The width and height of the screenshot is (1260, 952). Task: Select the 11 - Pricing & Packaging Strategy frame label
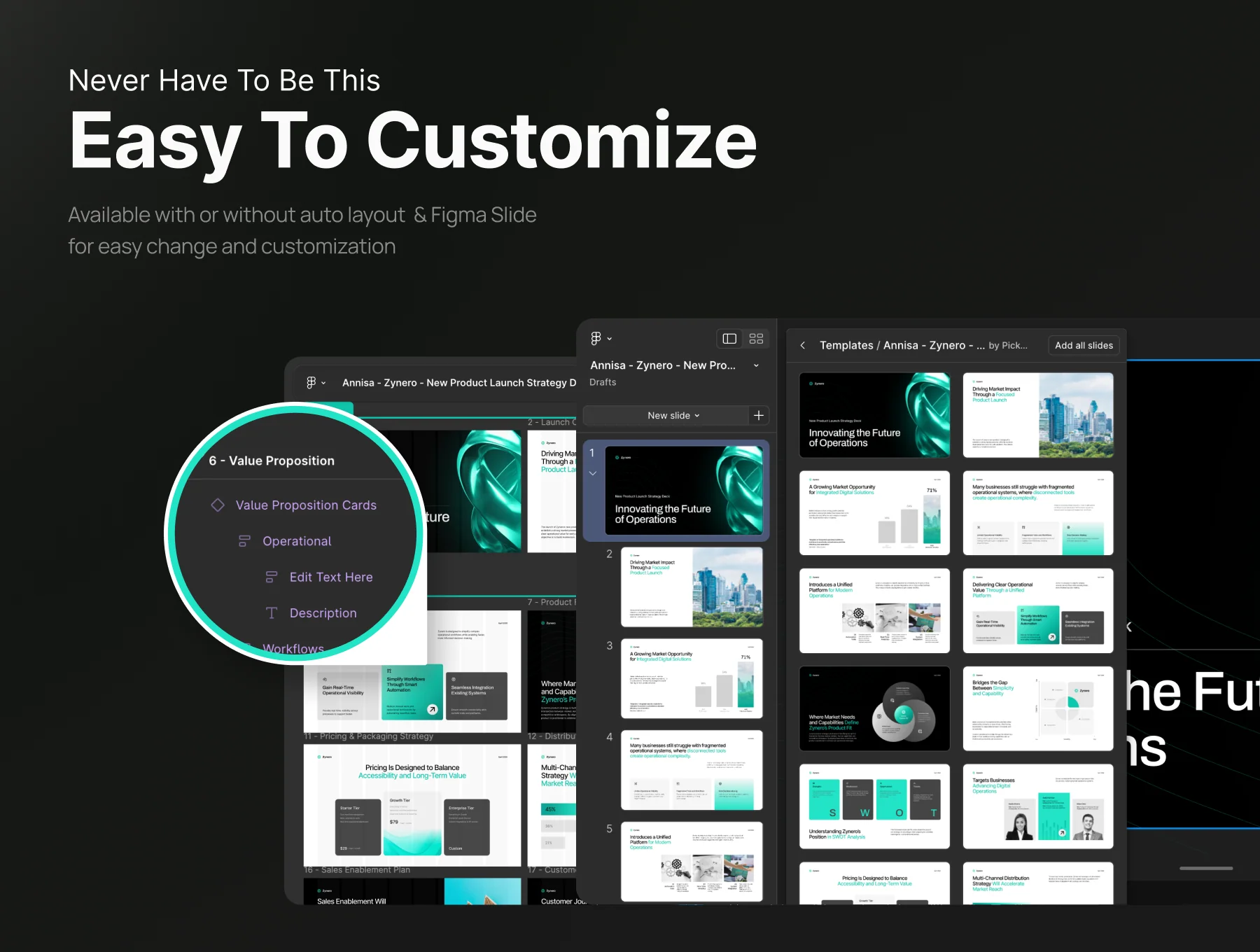[x=369, y=736]
